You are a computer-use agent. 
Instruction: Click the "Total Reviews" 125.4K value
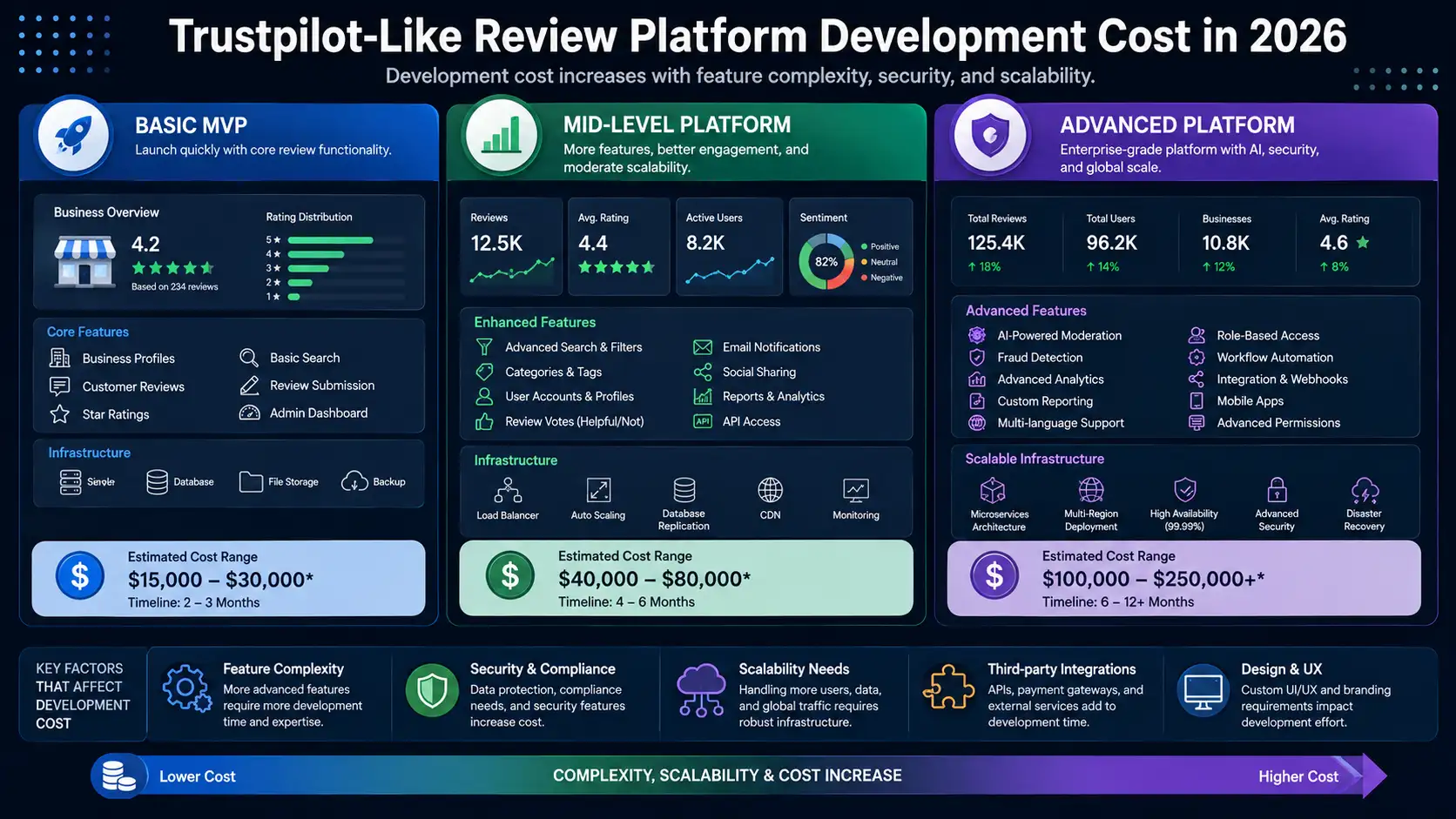996,243
